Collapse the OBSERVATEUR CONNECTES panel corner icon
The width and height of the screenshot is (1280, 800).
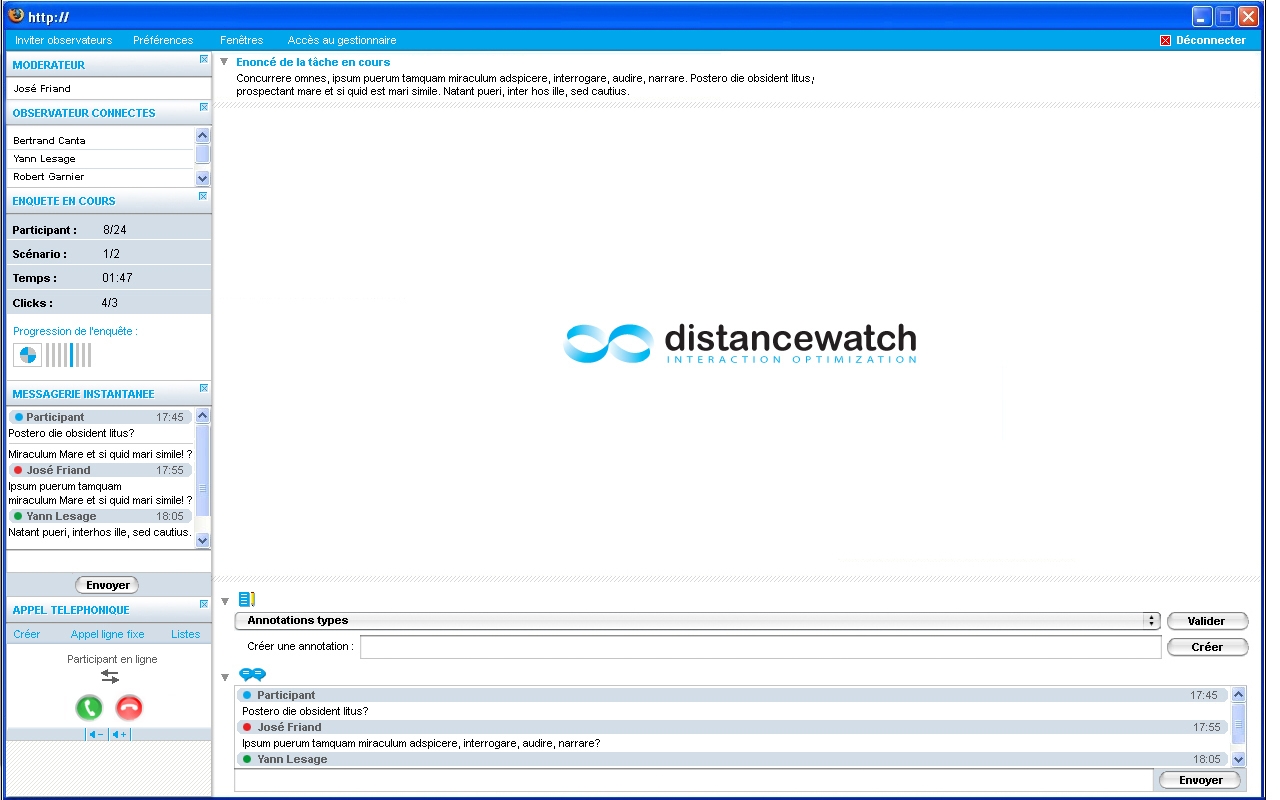click(x=204, y=107)
